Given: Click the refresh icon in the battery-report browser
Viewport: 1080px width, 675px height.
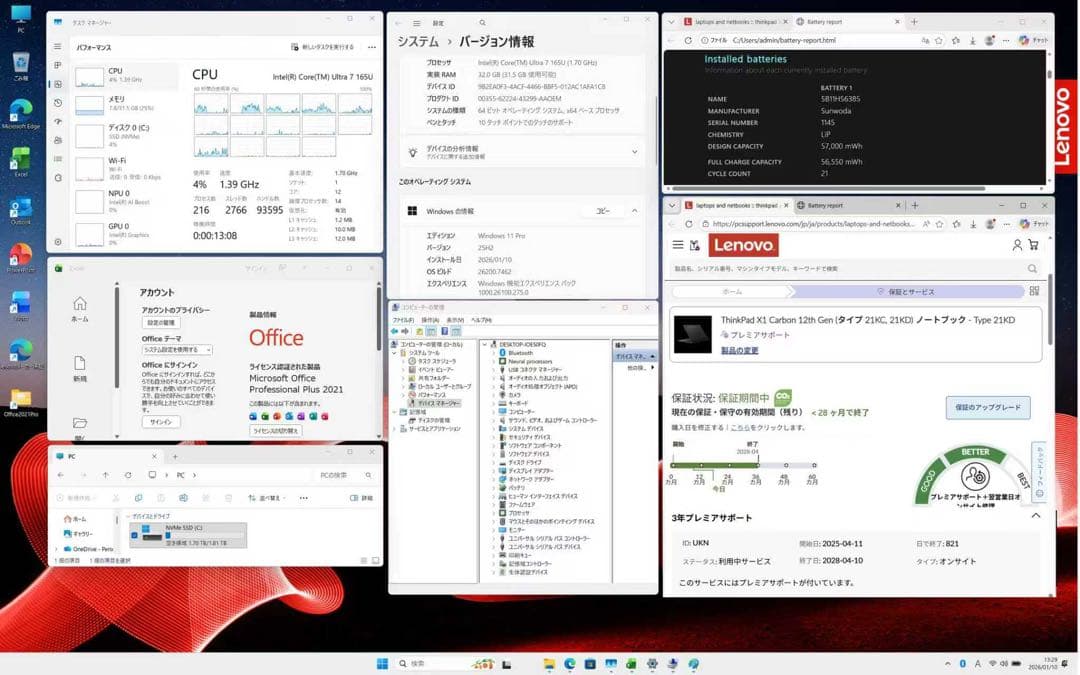Looking at the screenshot, I should coord(687,38).
